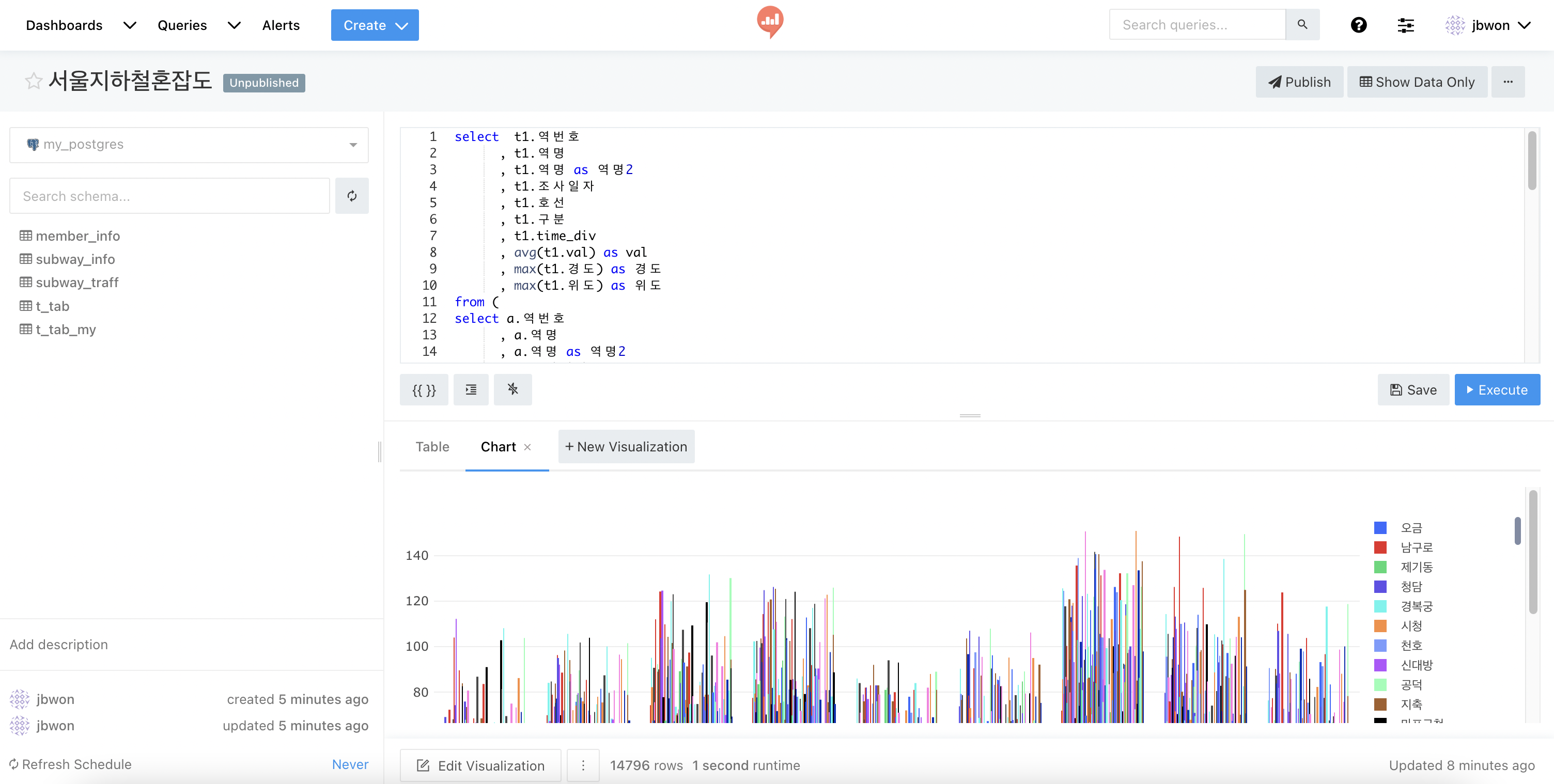Expand the Create dropdown button
Image resolution: width=1554 pixels, height=784 pixels.
pyautogui.click(x=375, y=25)
